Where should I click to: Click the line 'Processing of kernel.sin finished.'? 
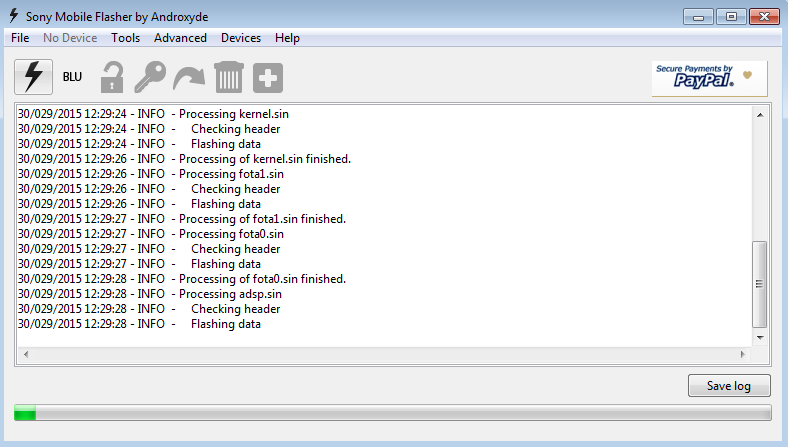click(184, 159)
